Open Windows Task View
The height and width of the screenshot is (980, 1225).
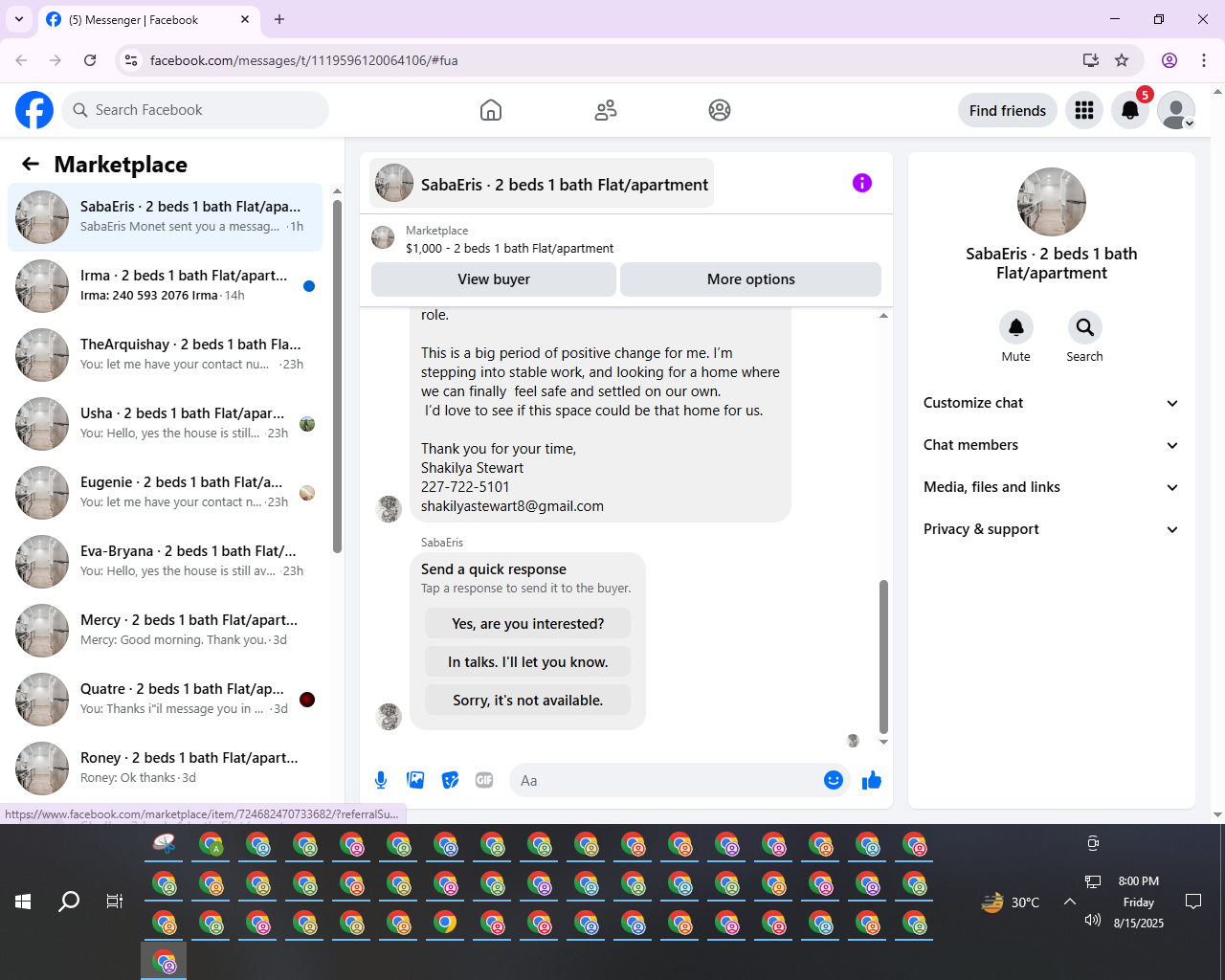(115, 902)
